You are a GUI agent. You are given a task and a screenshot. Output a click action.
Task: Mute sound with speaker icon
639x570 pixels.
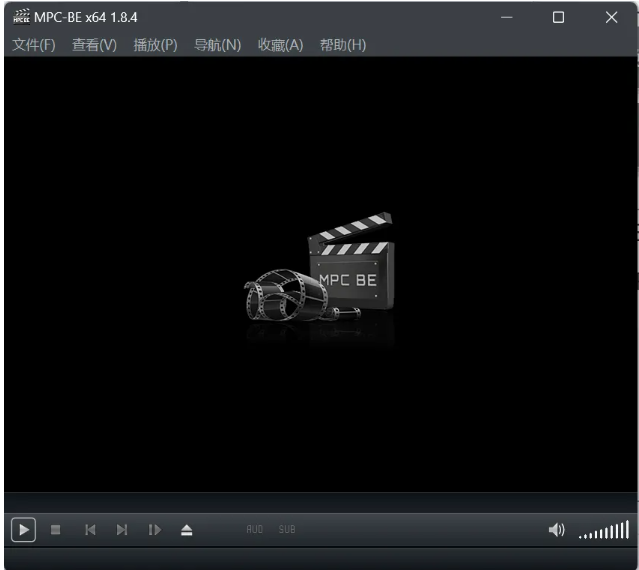point(556,530)
